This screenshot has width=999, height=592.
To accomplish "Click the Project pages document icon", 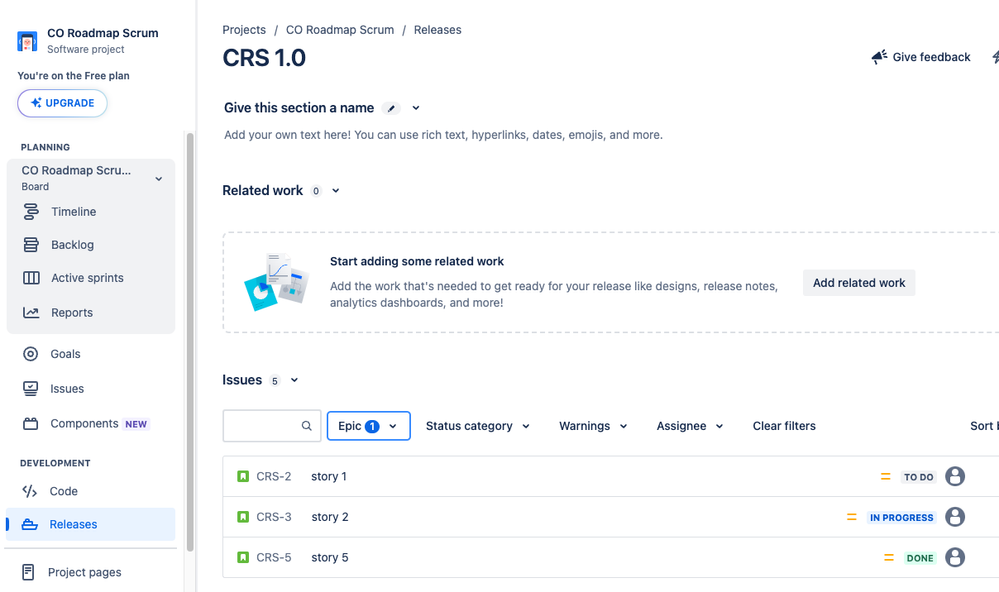I will pos(28,572).
